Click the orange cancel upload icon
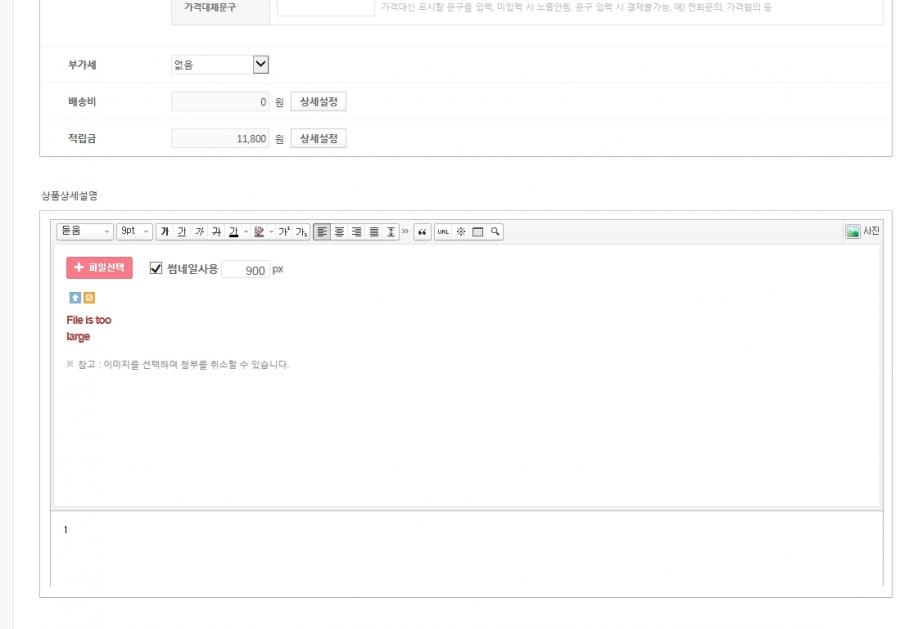The image size is (900, 629). click(x=89, y=298)
